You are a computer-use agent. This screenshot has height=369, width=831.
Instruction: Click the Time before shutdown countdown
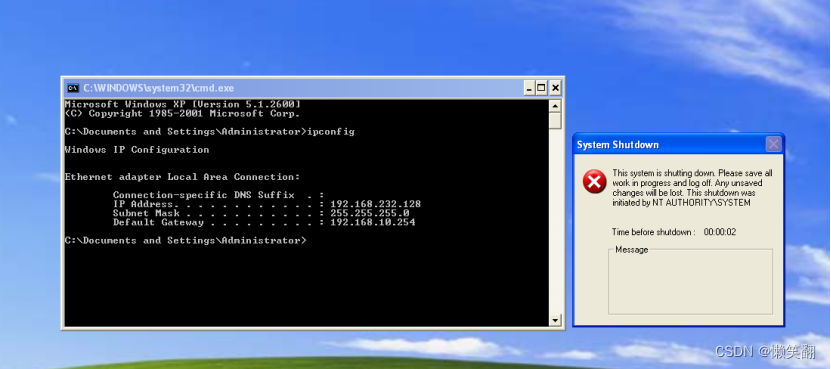coord(674,232)
